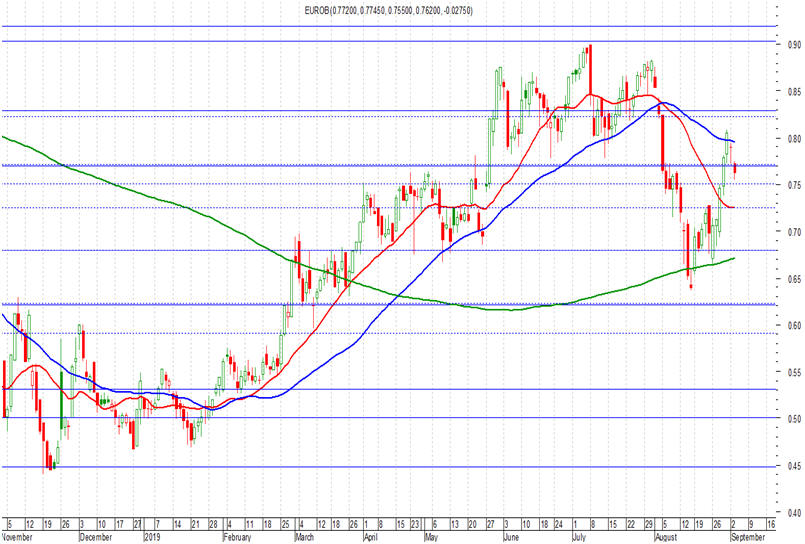Select the 0.65 price axis label
The height and width of the screenshot is (544, 805).
794,279
